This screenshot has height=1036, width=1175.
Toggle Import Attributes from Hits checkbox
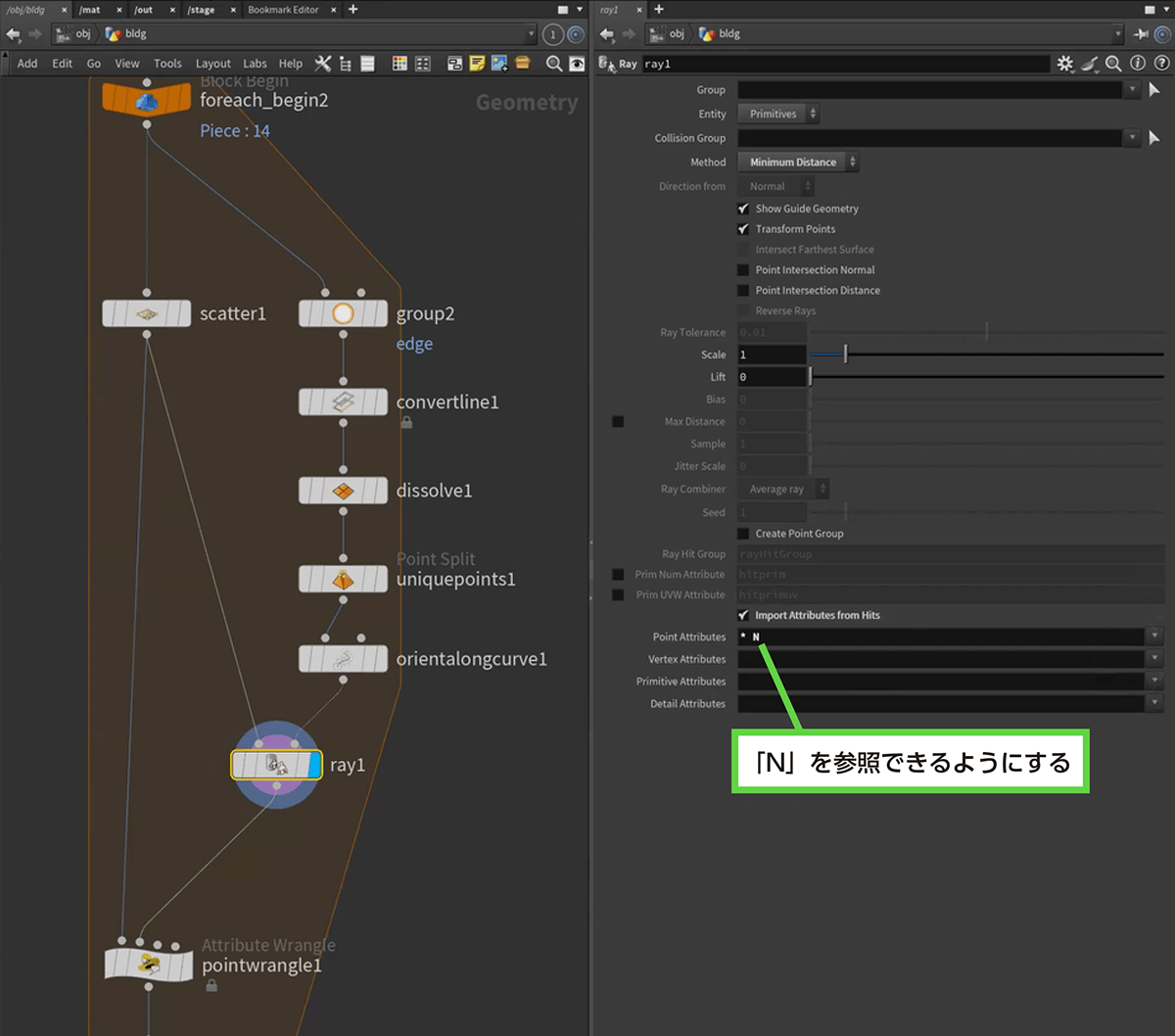pyautogui.click(x=743, y=615)
